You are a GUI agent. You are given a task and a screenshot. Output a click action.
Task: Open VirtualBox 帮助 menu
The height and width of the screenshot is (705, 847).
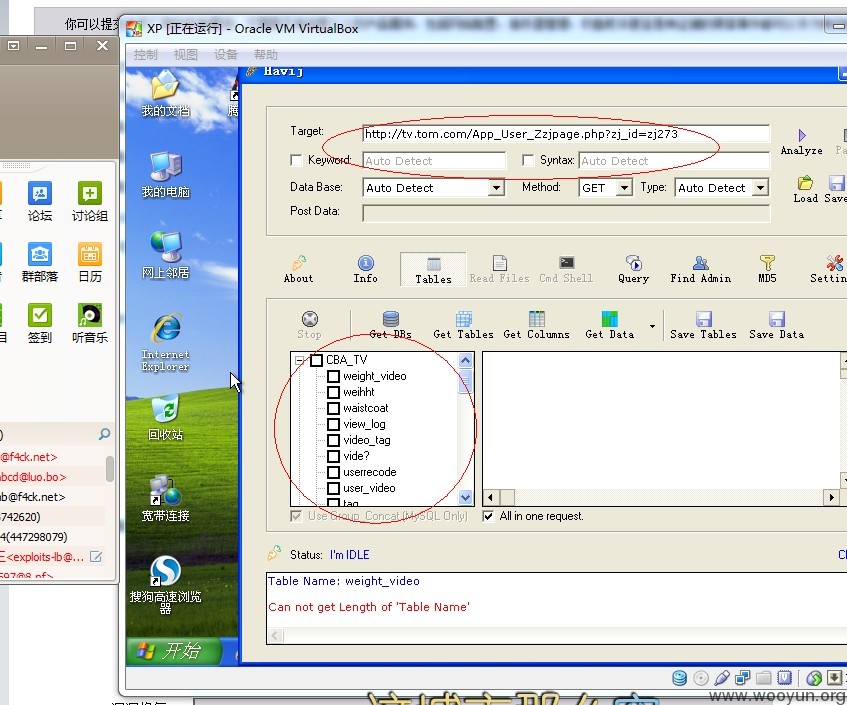265,55
